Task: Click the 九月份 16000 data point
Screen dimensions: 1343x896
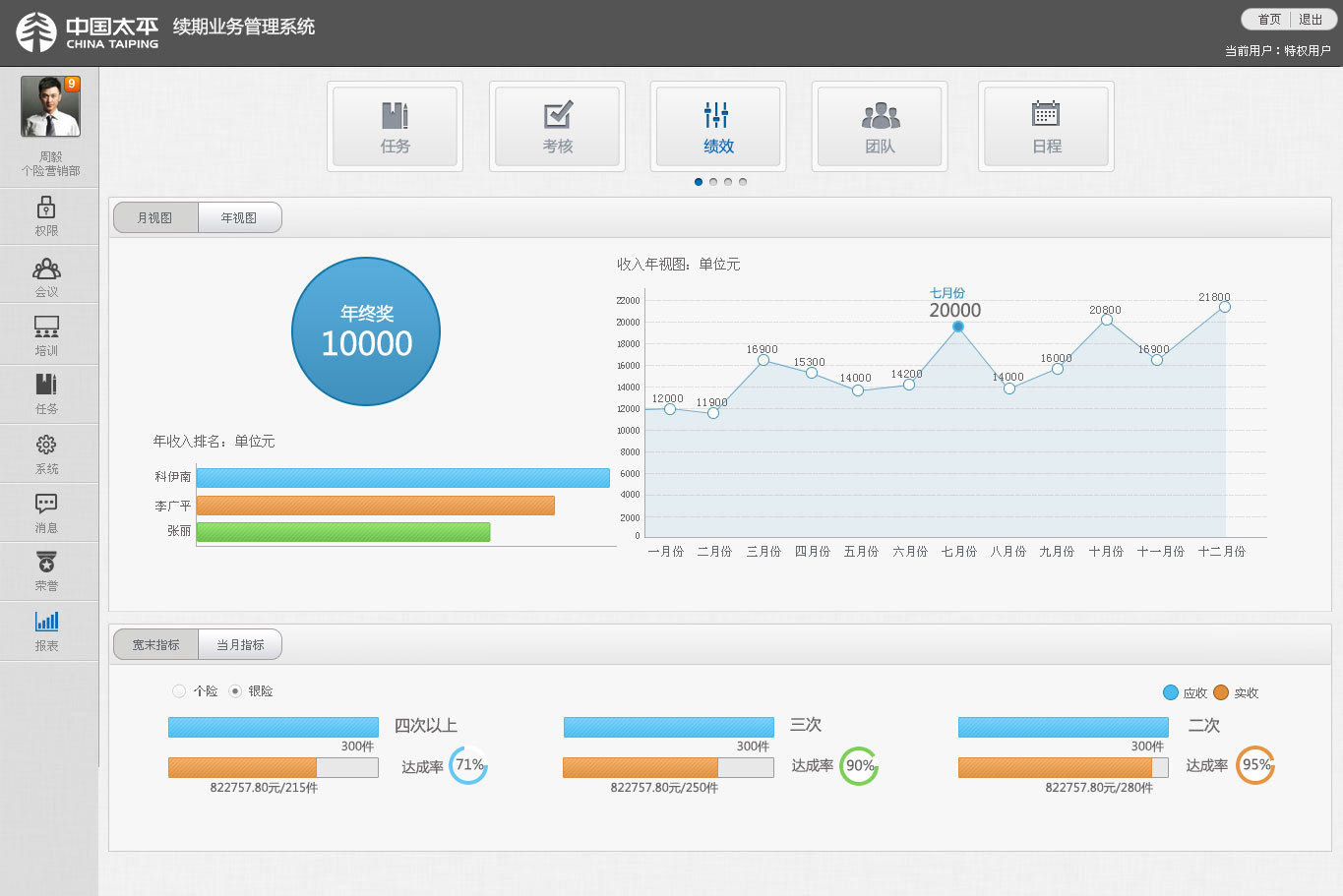Action: (1058, 369)
